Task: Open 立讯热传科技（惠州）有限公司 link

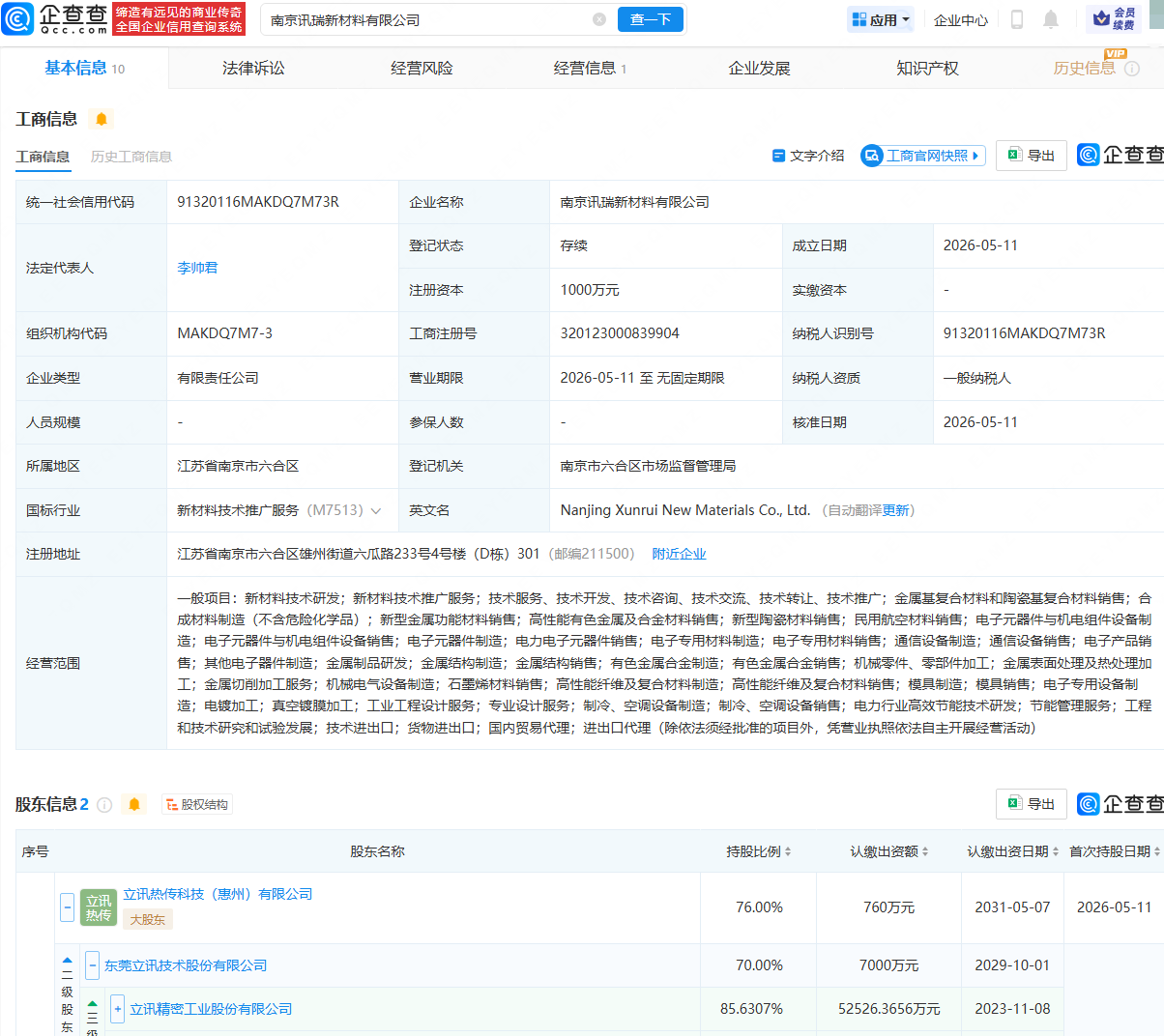Action: click(x=218, y=894)
